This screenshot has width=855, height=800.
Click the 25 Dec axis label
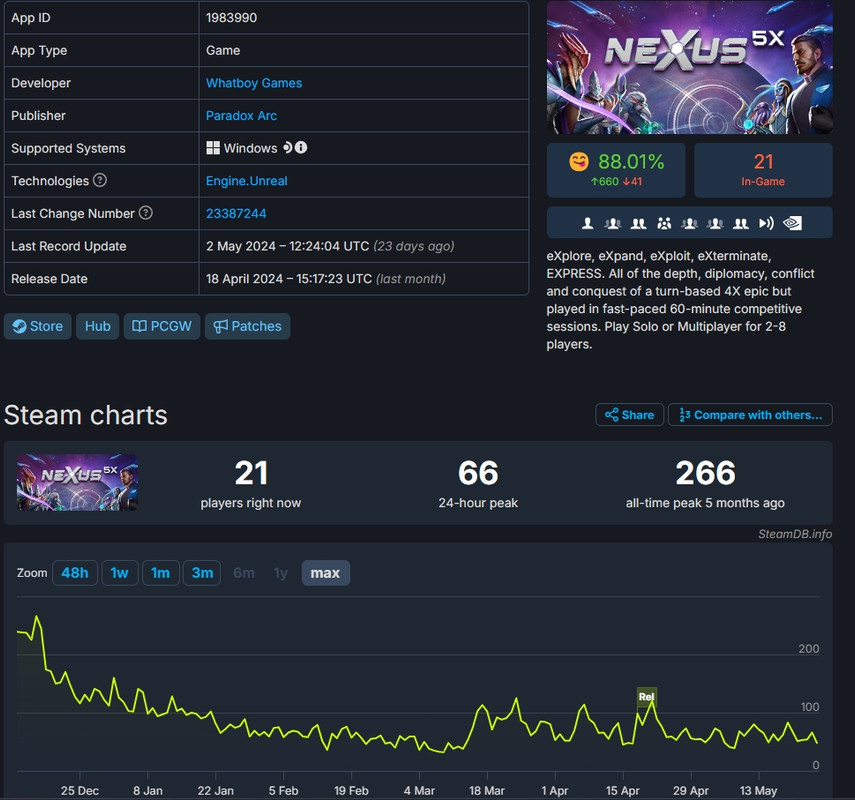pyautogui.click(x=80, y=790)
